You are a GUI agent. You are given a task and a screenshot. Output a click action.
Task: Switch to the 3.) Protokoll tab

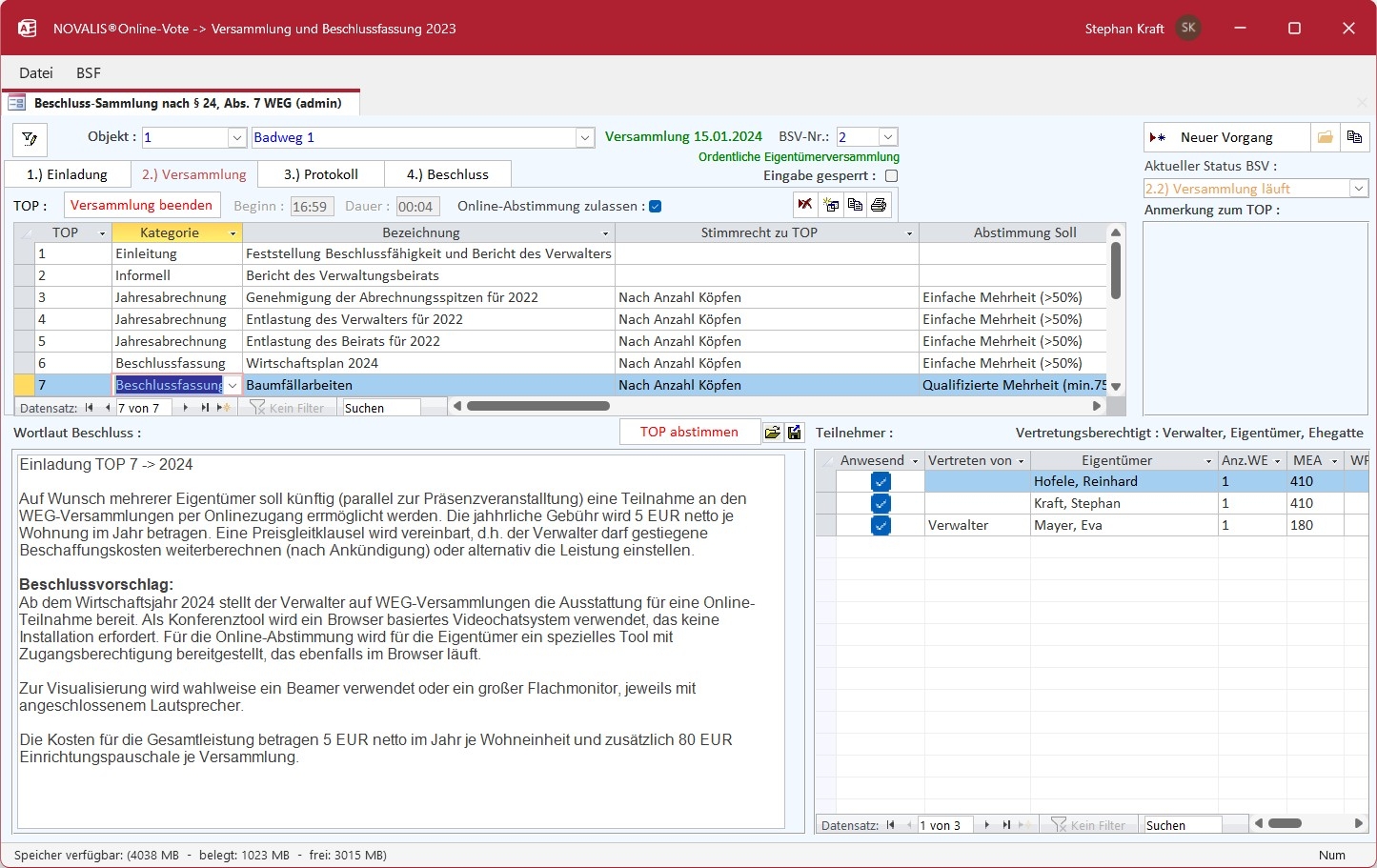click(x=321, y=174)
